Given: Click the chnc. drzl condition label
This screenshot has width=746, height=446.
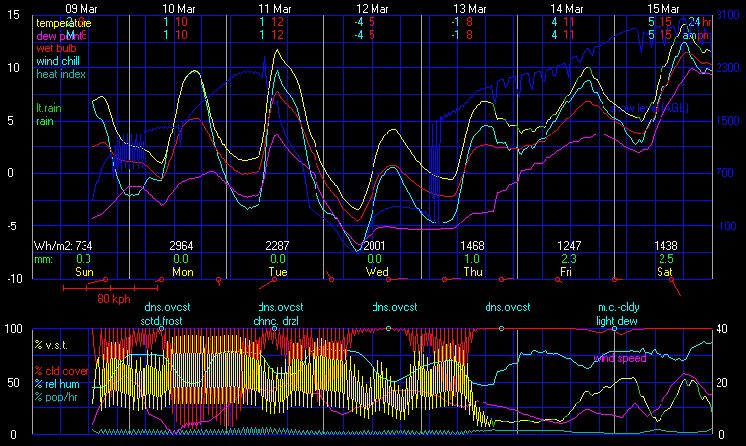Looking at the screenshot, I should (276, 321).
